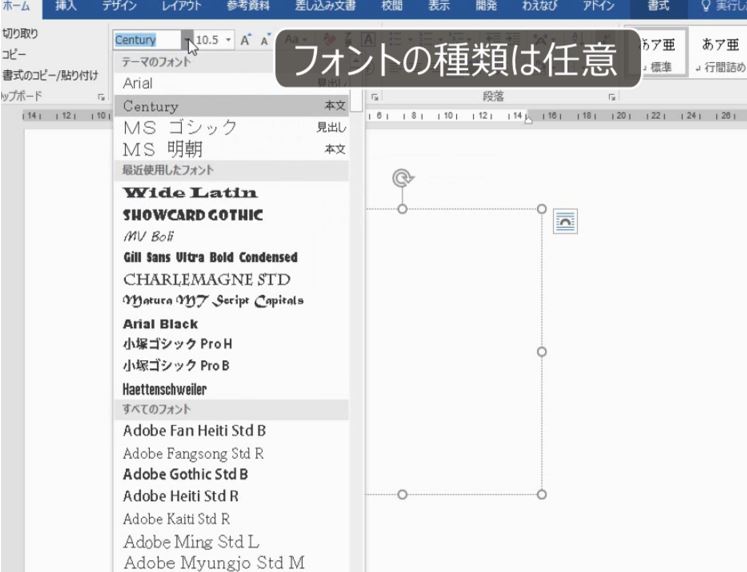The height and width of the screenshot is (572, 747).
Task: Click the 切り取り (cut) button
Action: pos(20,33)
